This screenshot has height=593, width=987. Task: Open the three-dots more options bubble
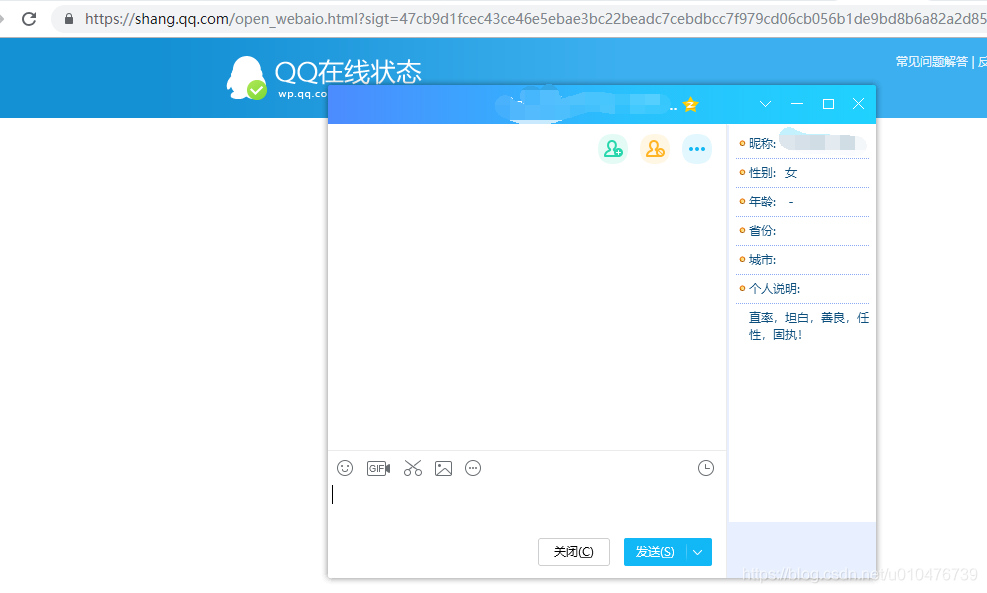[x=697, y=149]
